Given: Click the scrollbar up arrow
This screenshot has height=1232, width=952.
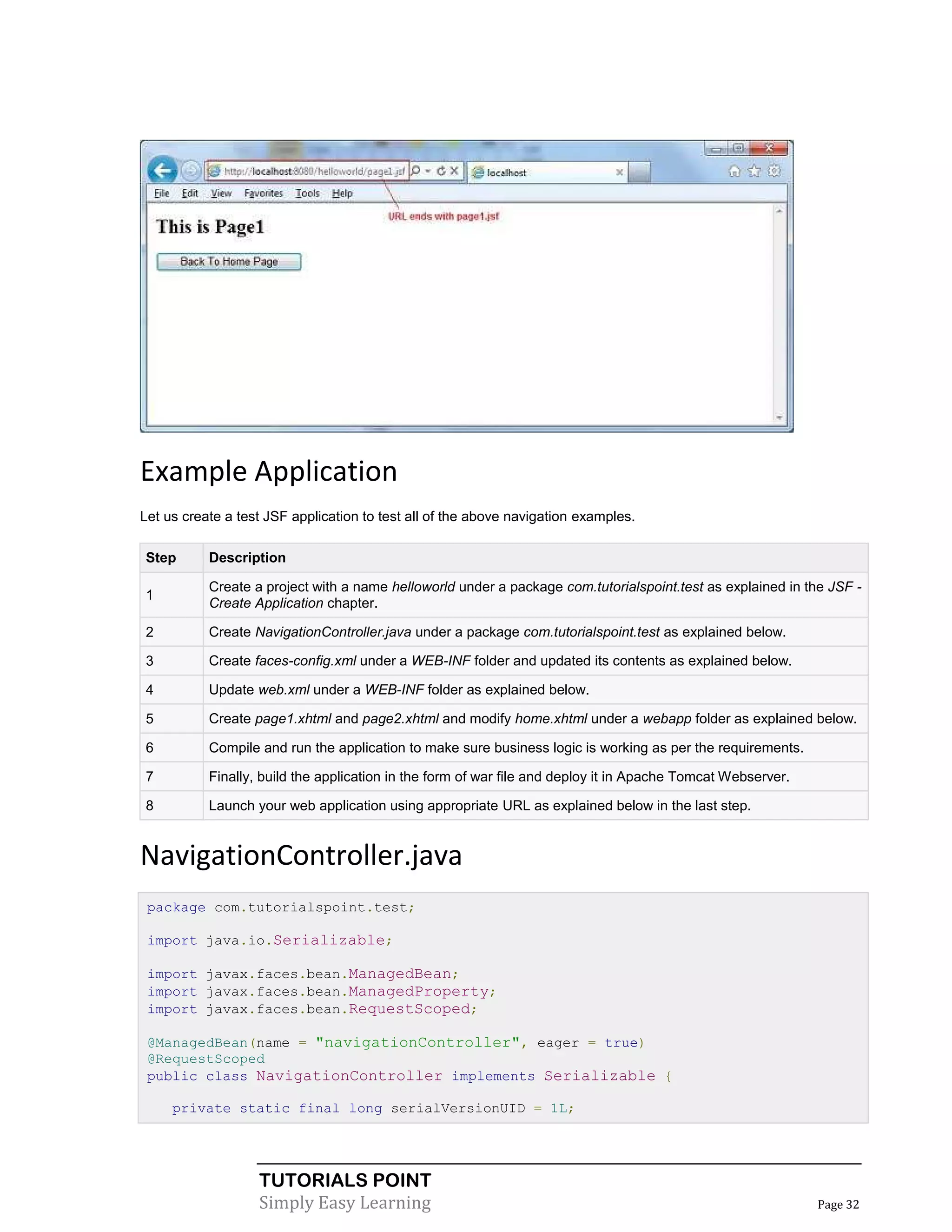Looking at the screenshot, I should pyautogui.click(x=780, y=211).
